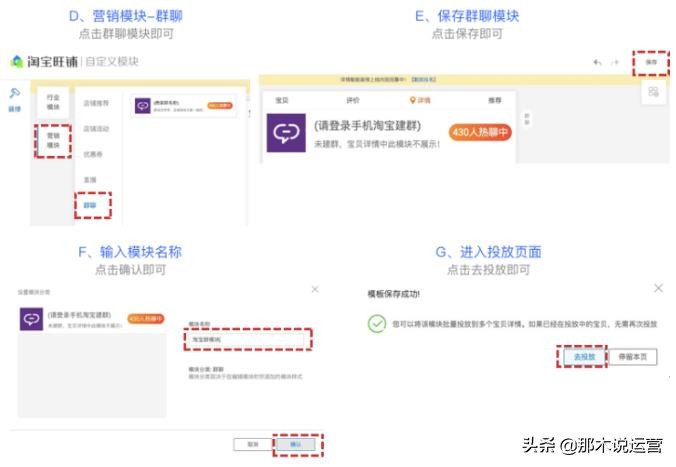Click the orange badge on module list card
Image resolution: width=676 pixels, height=467 pixels.
pyautogui.click(x=220, y=106)
